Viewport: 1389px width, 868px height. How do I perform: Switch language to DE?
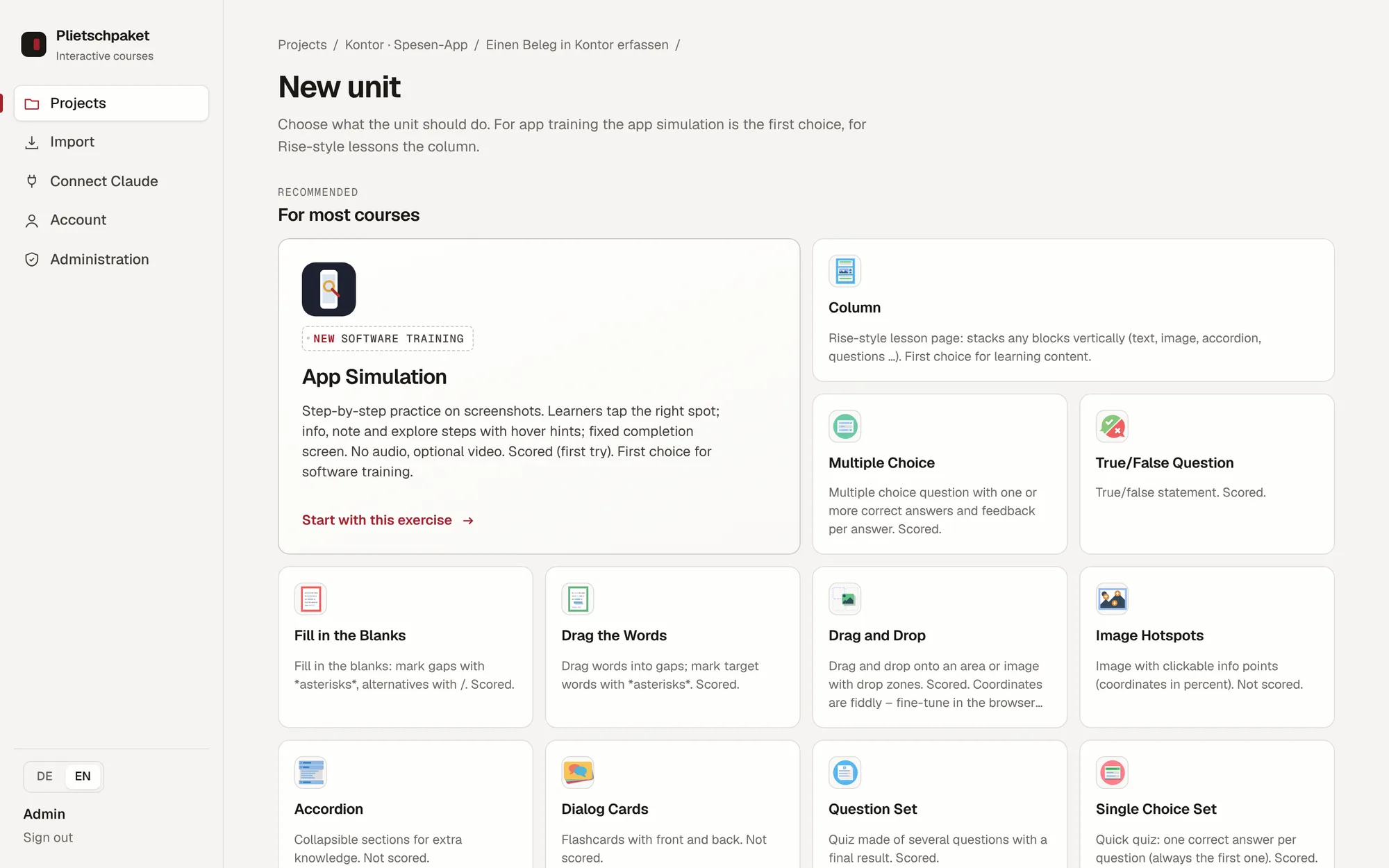(x=44, y=776)
